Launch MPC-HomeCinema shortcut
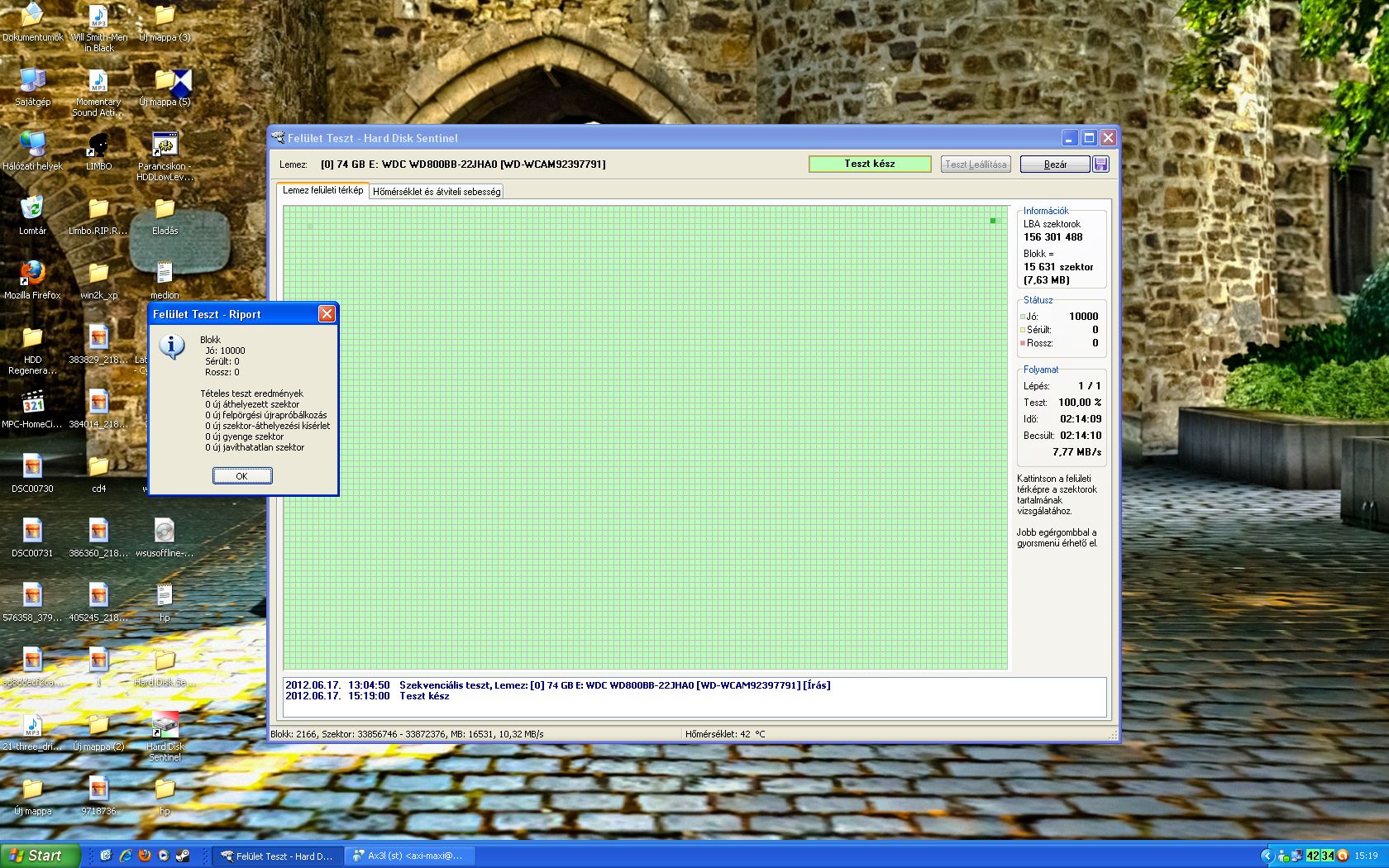1389x868 pixels. click(x=32, y=410)
